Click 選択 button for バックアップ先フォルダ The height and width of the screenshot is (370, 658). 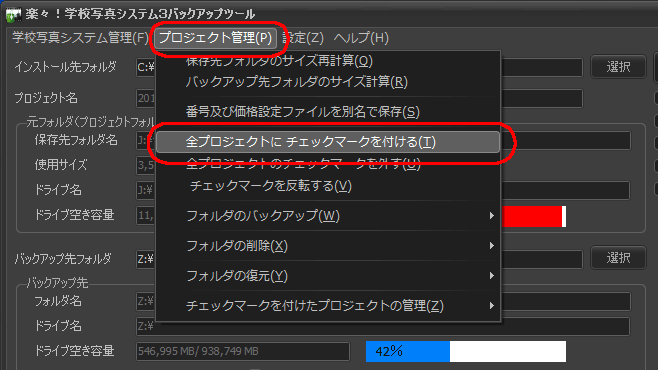coord(618,258)
